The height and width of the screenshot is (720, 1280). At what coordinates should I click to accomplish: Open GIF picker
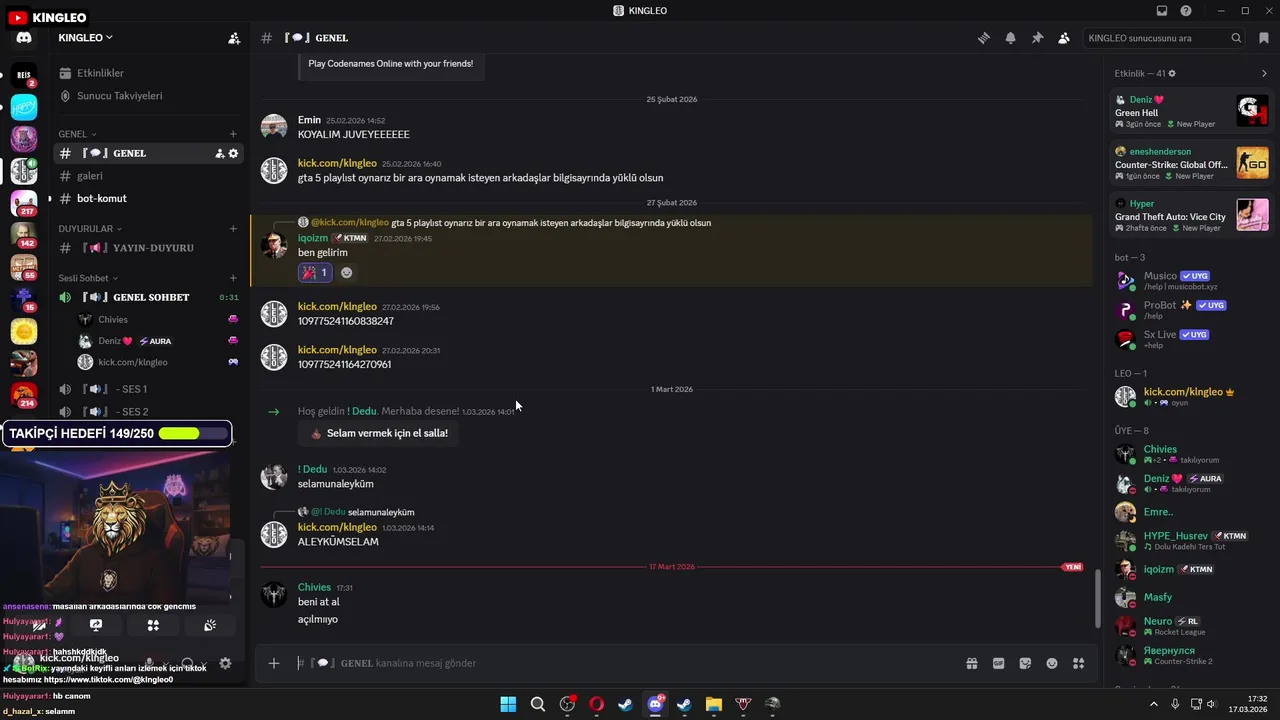coord(998,663)
